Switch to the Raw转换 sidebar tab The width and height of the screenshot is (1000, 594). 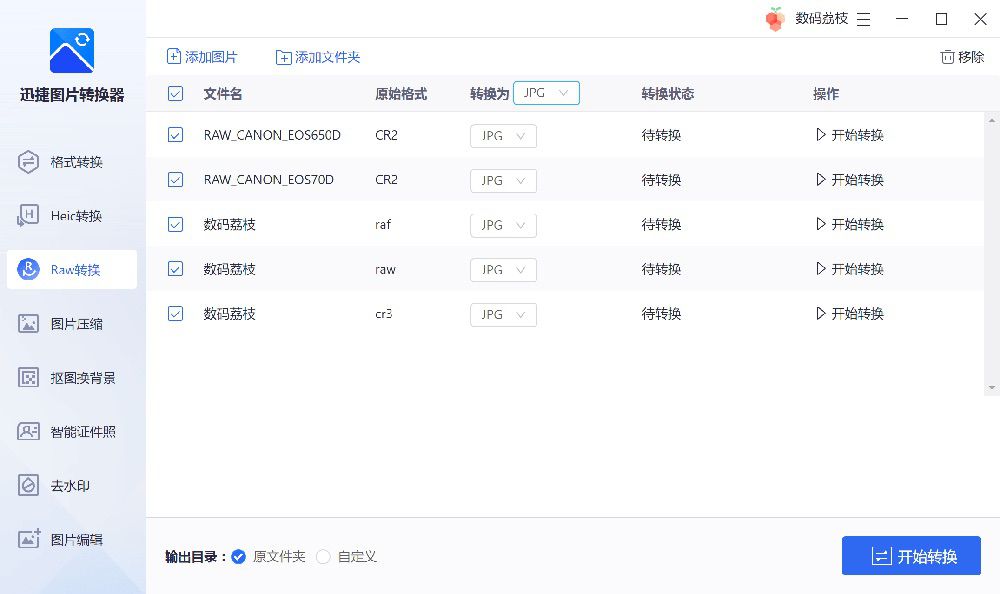(72, 269)
